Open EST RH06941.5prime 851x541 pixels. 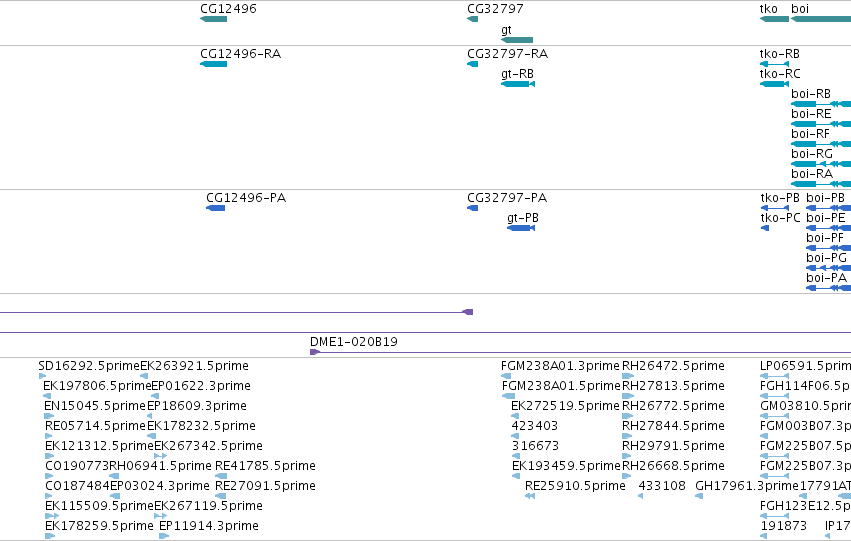pyautogui.click(x=160, y=467)
